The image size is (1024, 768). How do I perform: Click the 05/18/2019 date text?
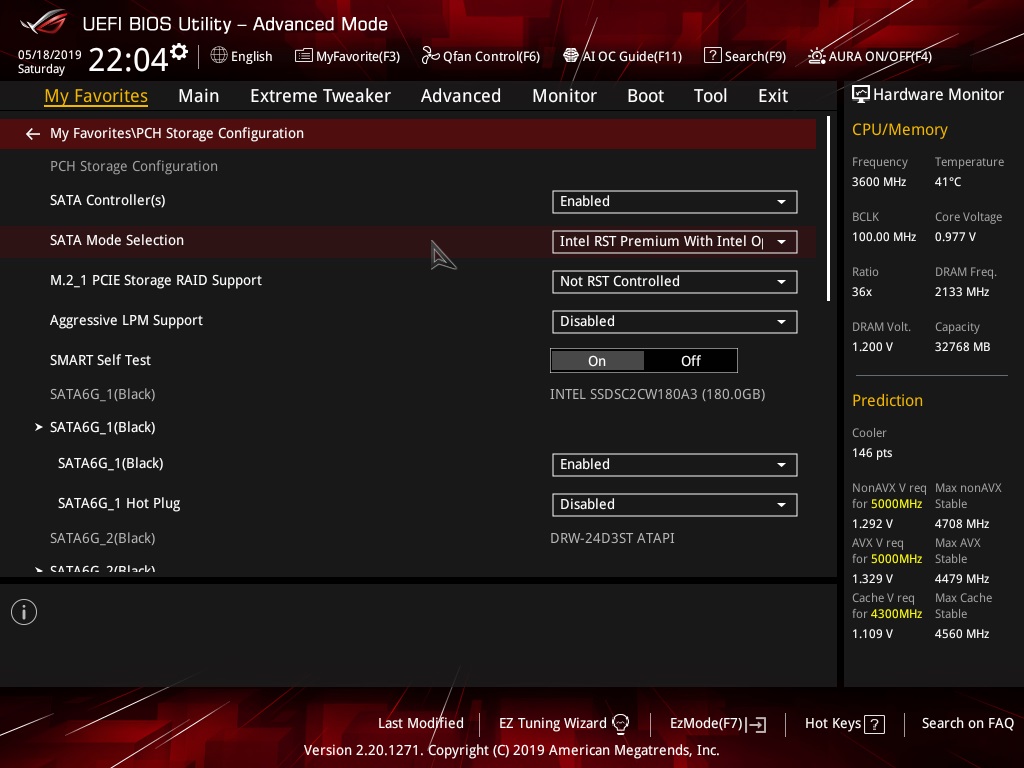click(x=50, y=54)
